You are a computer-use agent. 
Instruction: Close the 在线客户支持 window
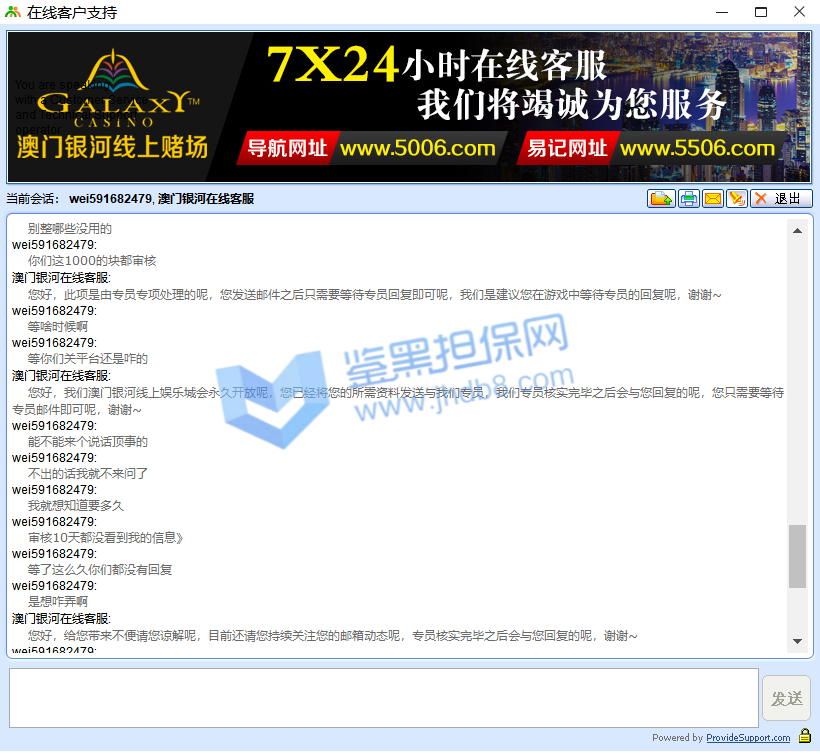[x=798, y=12]
